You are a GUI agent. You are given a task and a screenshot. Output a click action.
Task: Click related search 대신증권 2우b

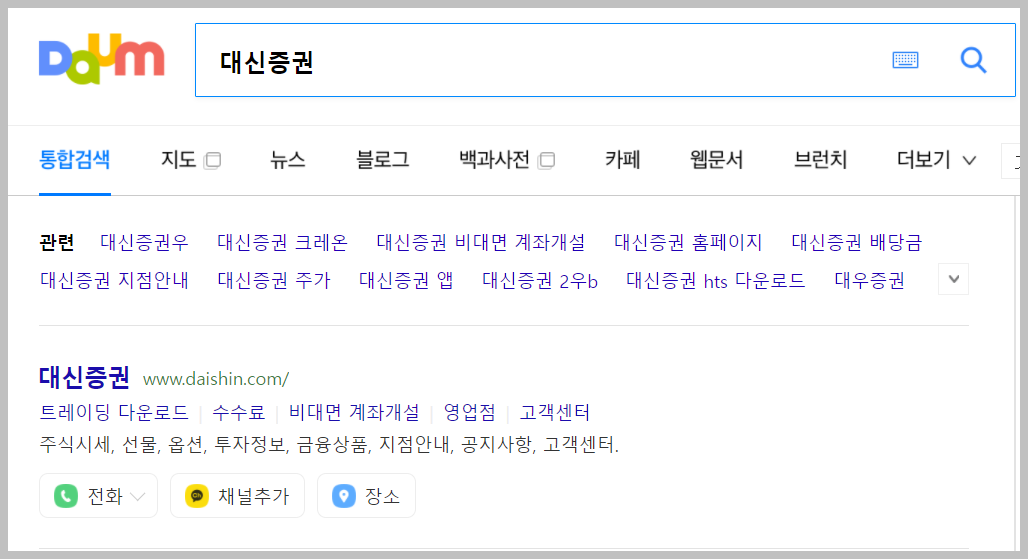coord(540,280)
